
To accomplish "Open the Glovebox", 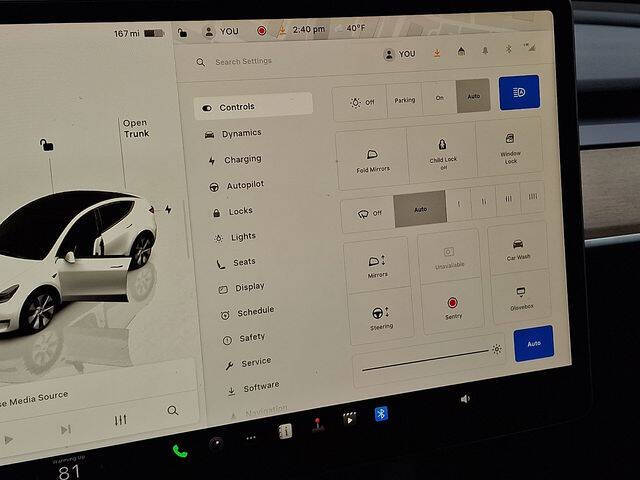I will [521, 297].
